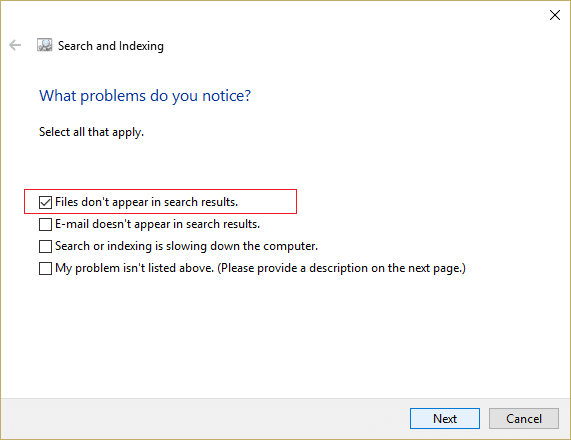
Task: Go back using the left arrow
Action: coord(15,46)
